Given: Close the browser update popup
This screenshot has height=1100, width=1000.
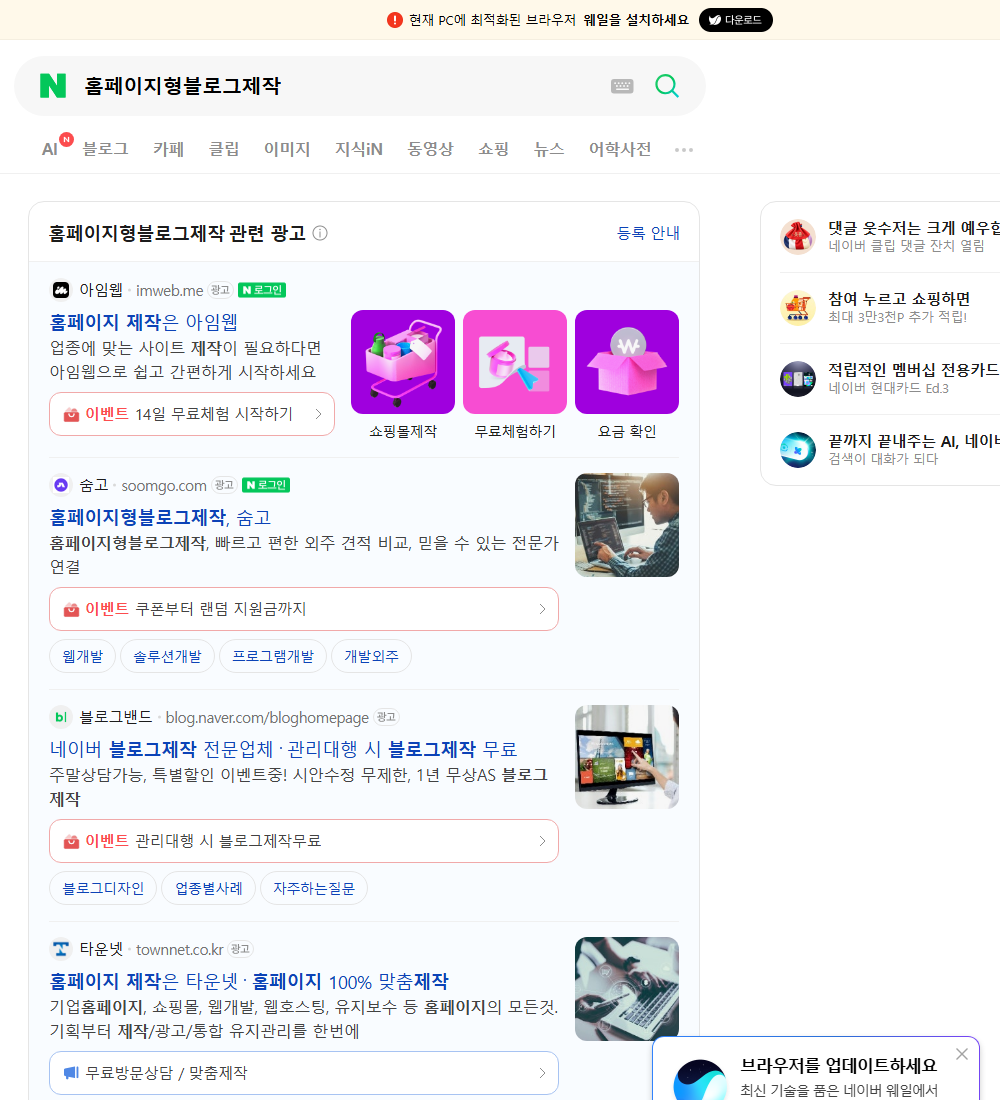Looking at the screenshot, I should click(x=962, y=1054).
